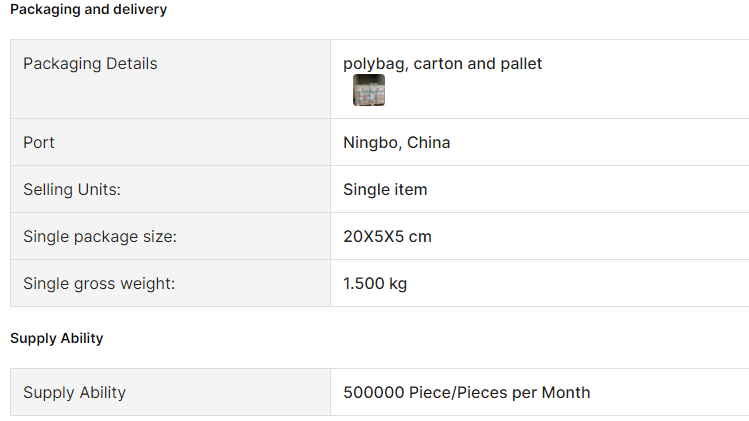Select the Single gross weight label
This screenshot has width=749, height=421.
click(x=99, y=283)
